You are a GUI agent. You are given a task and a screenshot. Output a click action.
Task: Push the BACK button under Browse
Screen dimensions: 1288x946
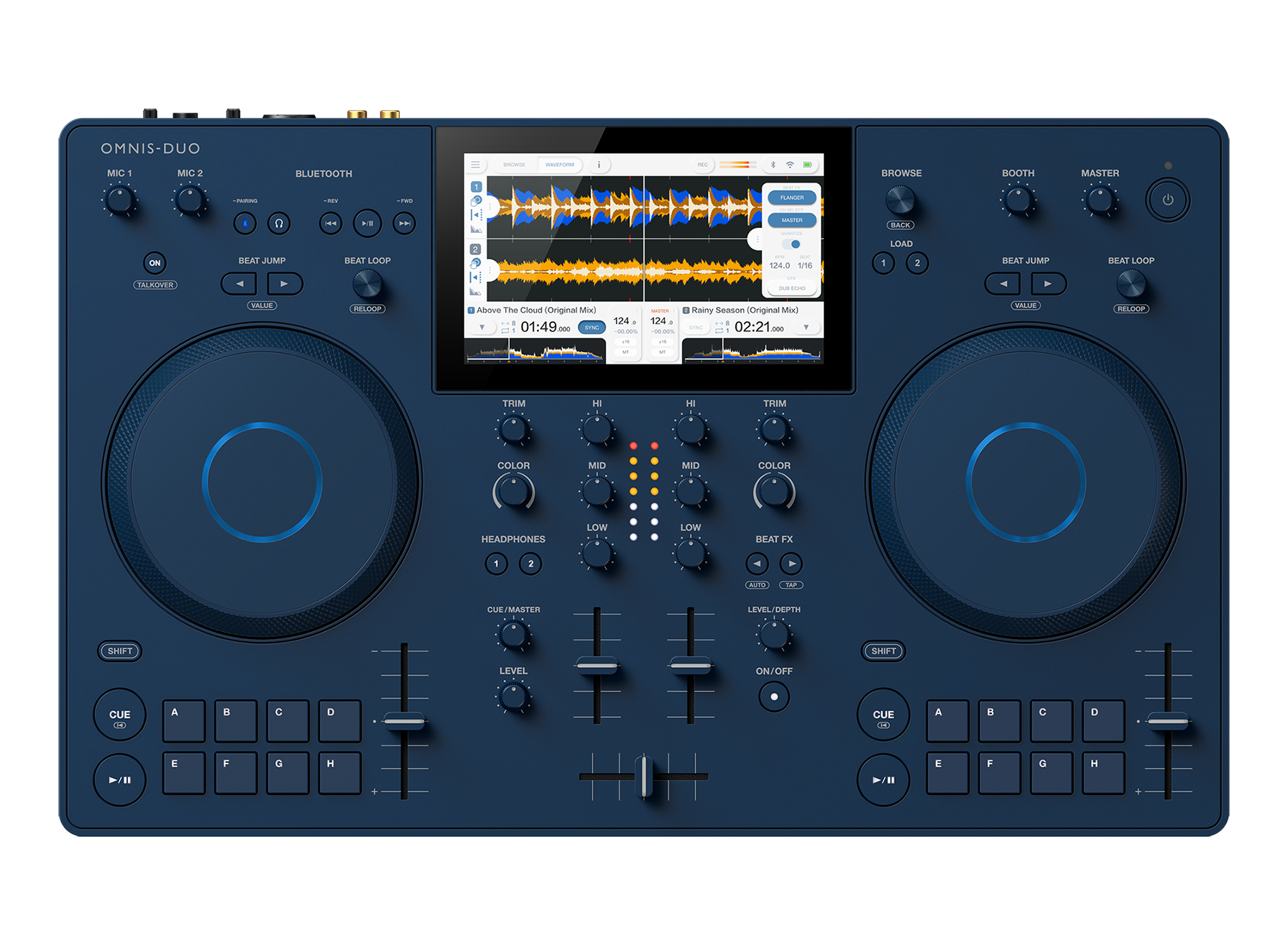(901, 226)
